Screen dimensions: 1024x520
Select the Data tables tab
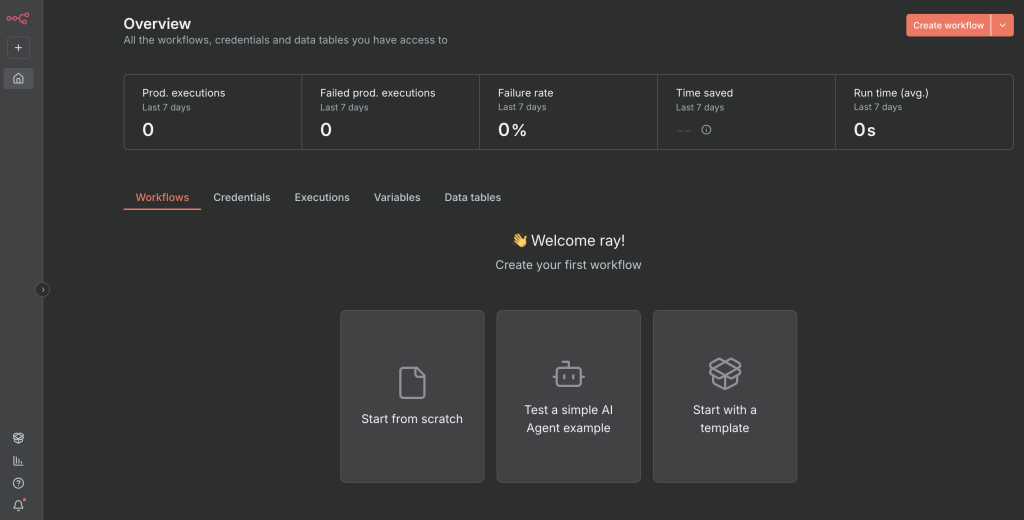[x=473, y=198]
